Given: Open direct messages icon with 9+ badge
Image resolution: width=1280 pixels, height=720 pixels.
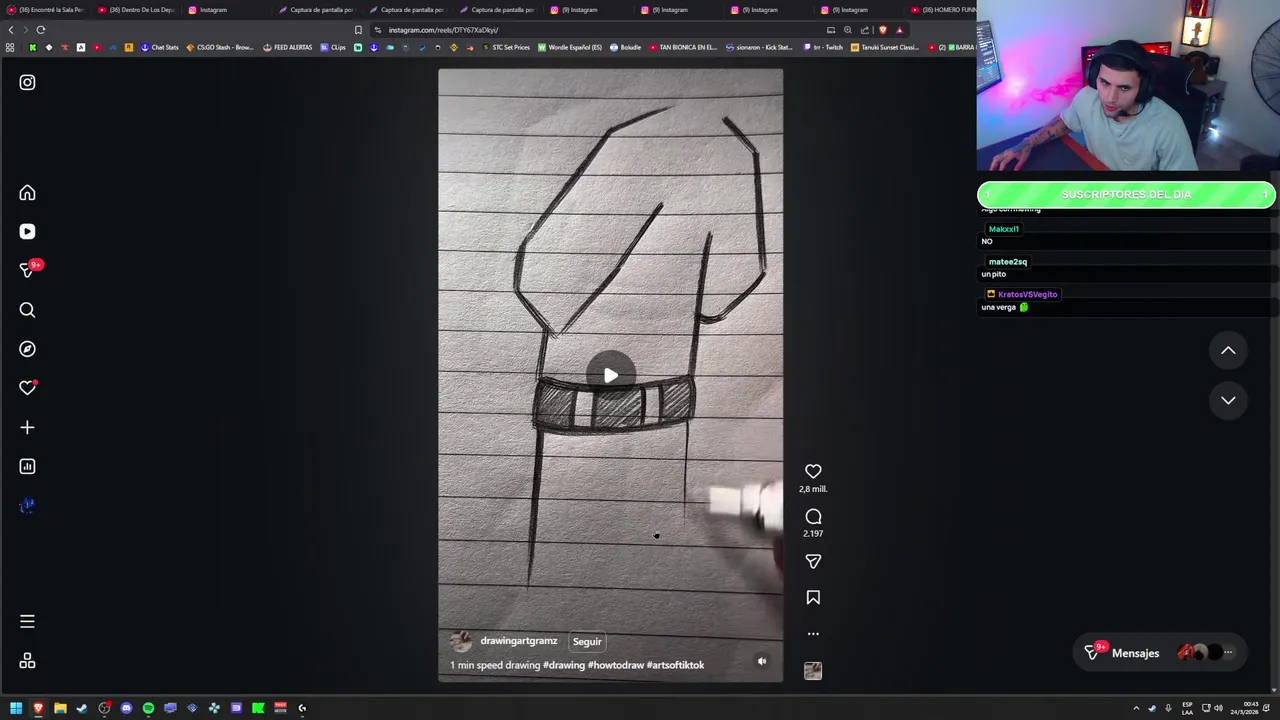Looking at the screenshot, I should click(x=28, y=270).
